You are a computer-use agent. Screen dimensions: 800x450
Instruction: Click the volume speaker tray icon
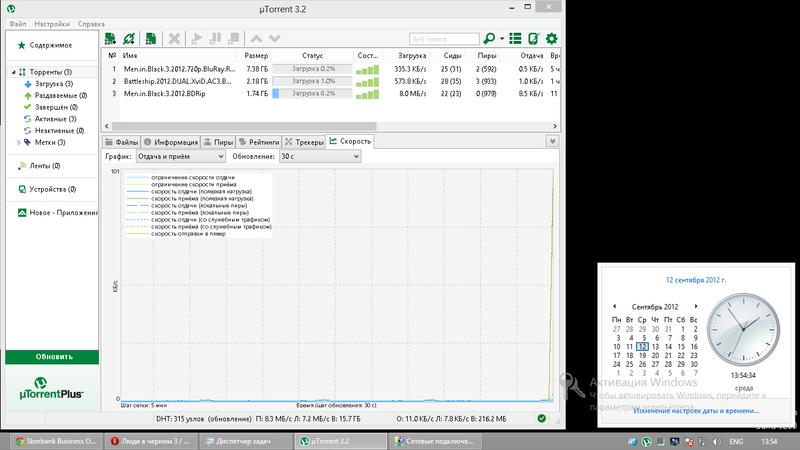716,442
